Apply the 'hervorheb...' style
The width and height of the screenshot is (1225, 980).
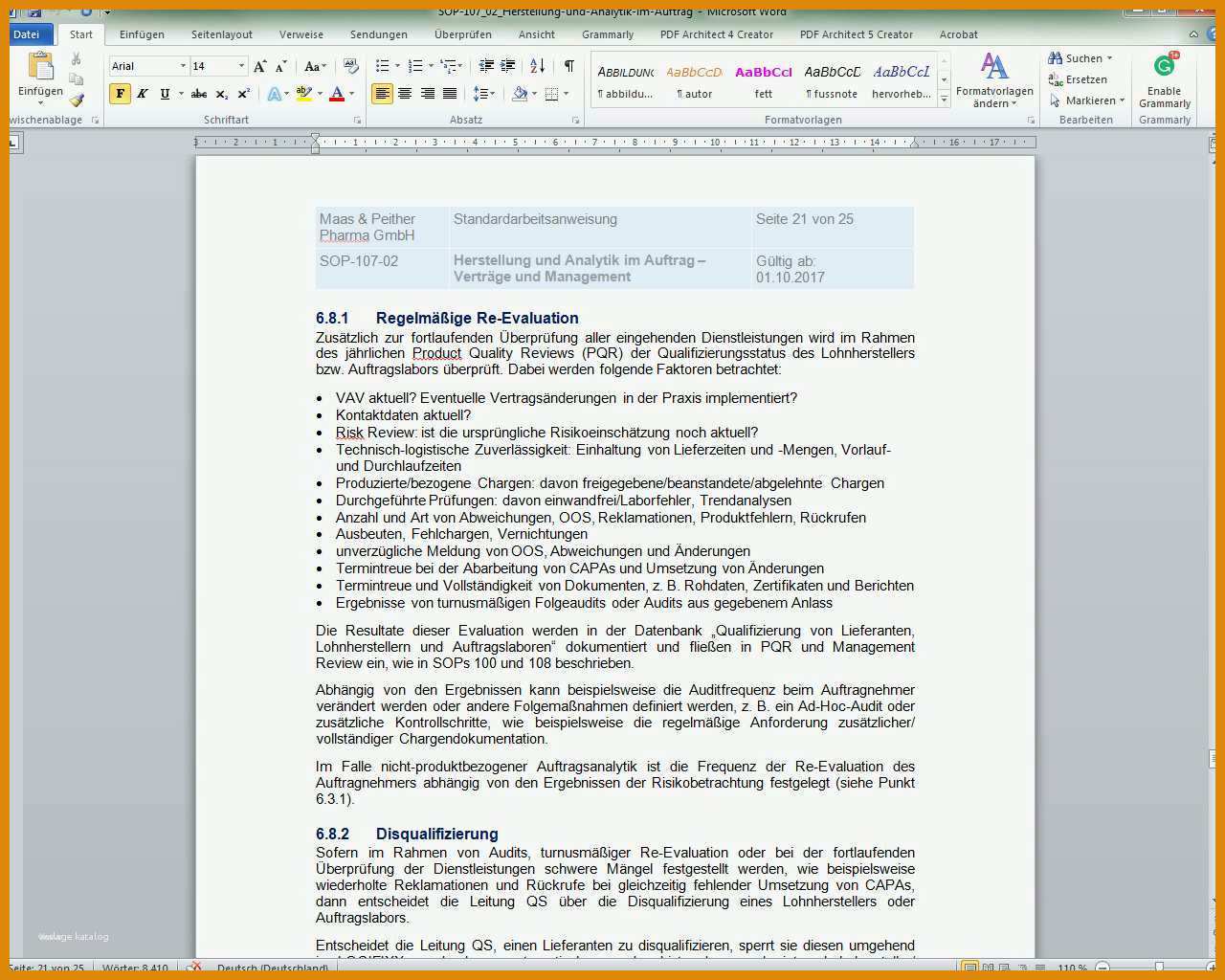901,81
